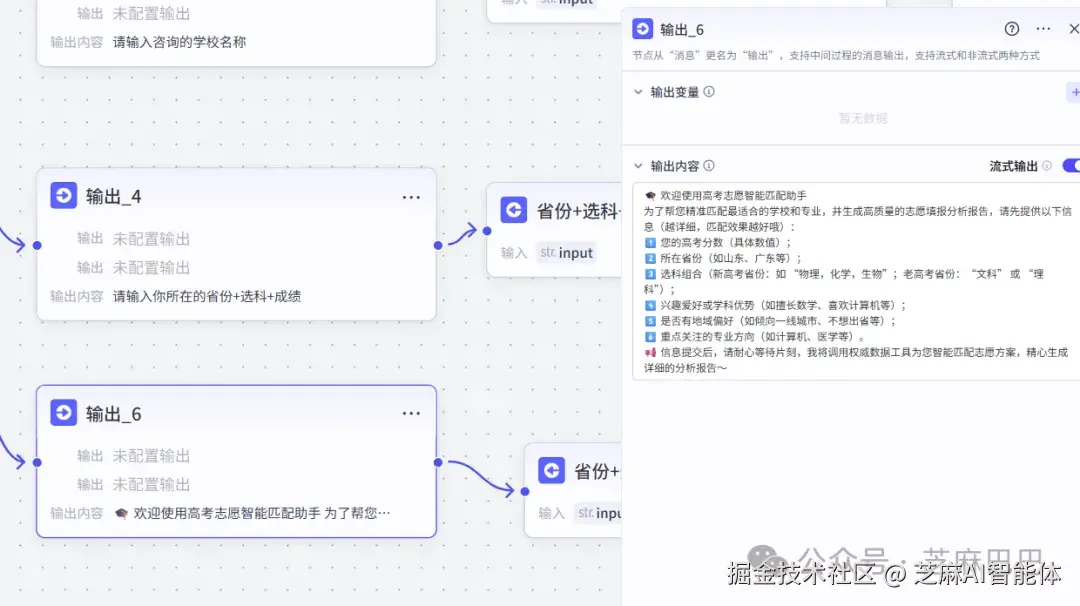1080x606 pixels.
Task: Click the input icon on lower 省份+ node
Action: tap(554, 470)
